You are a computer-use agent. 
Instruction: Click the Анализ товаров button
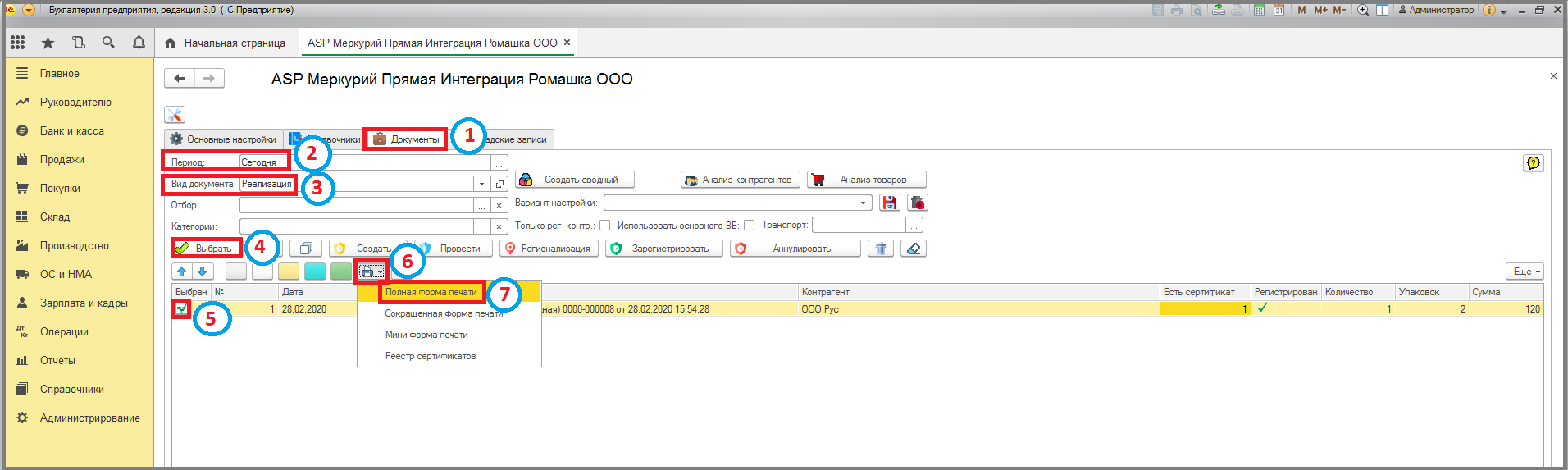867,180
